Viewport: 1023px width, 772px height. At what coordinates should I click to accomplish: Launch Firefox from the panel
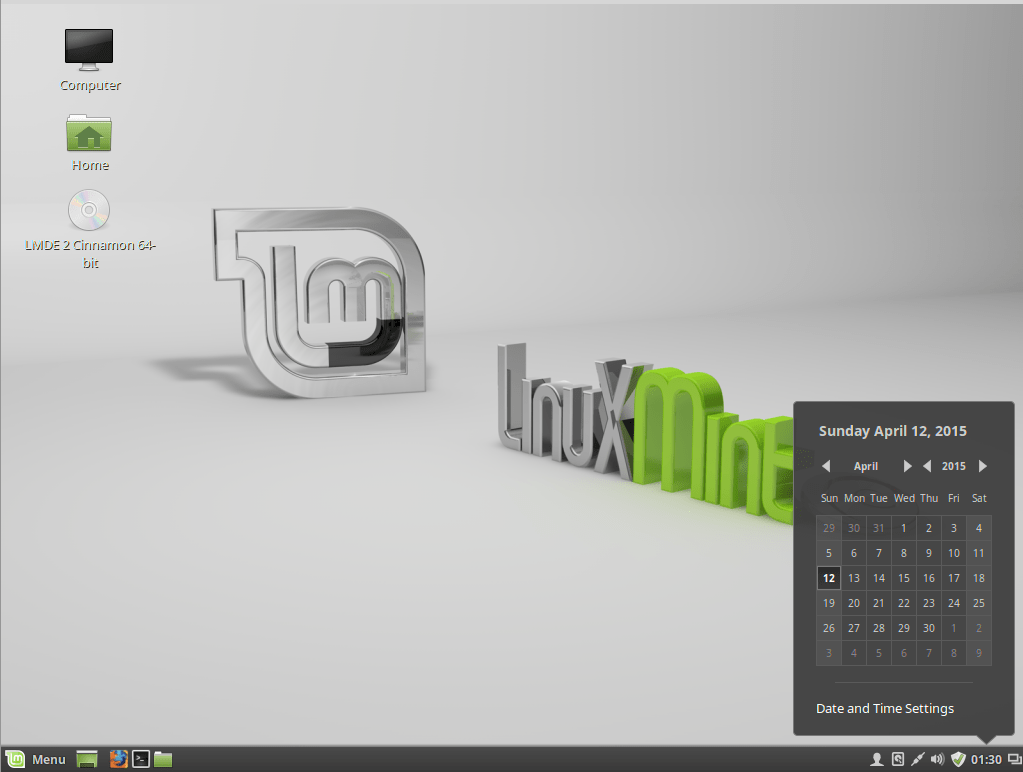click(118, 759)
